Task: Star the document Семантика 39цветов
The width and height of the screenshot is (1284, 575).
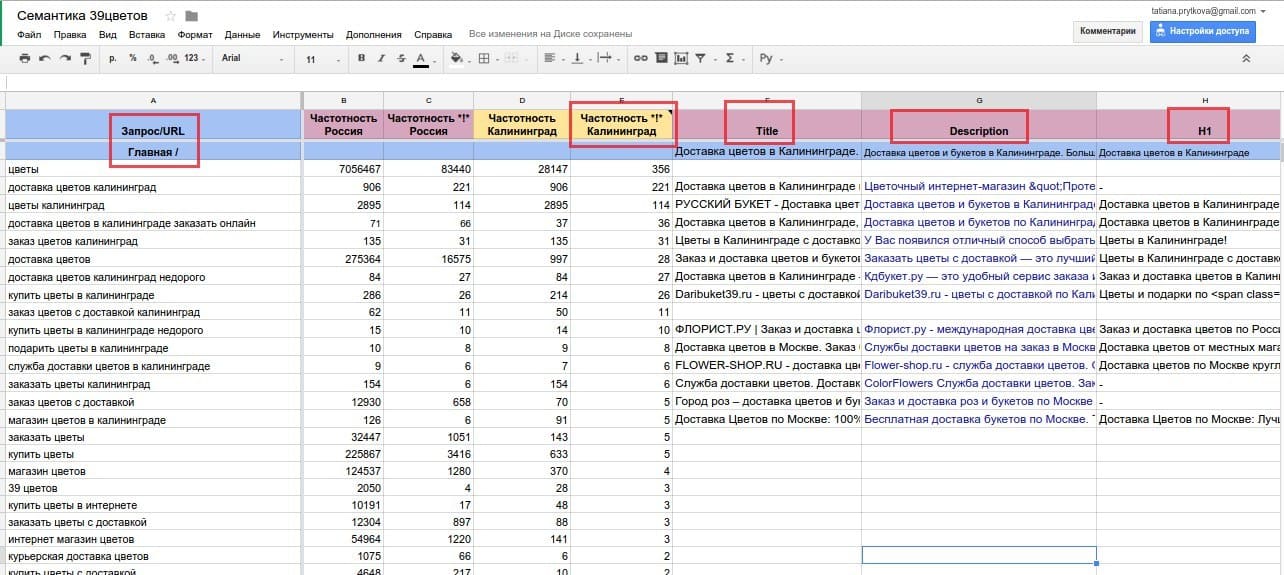Action: pyautogui.click(x=171, y=16)
